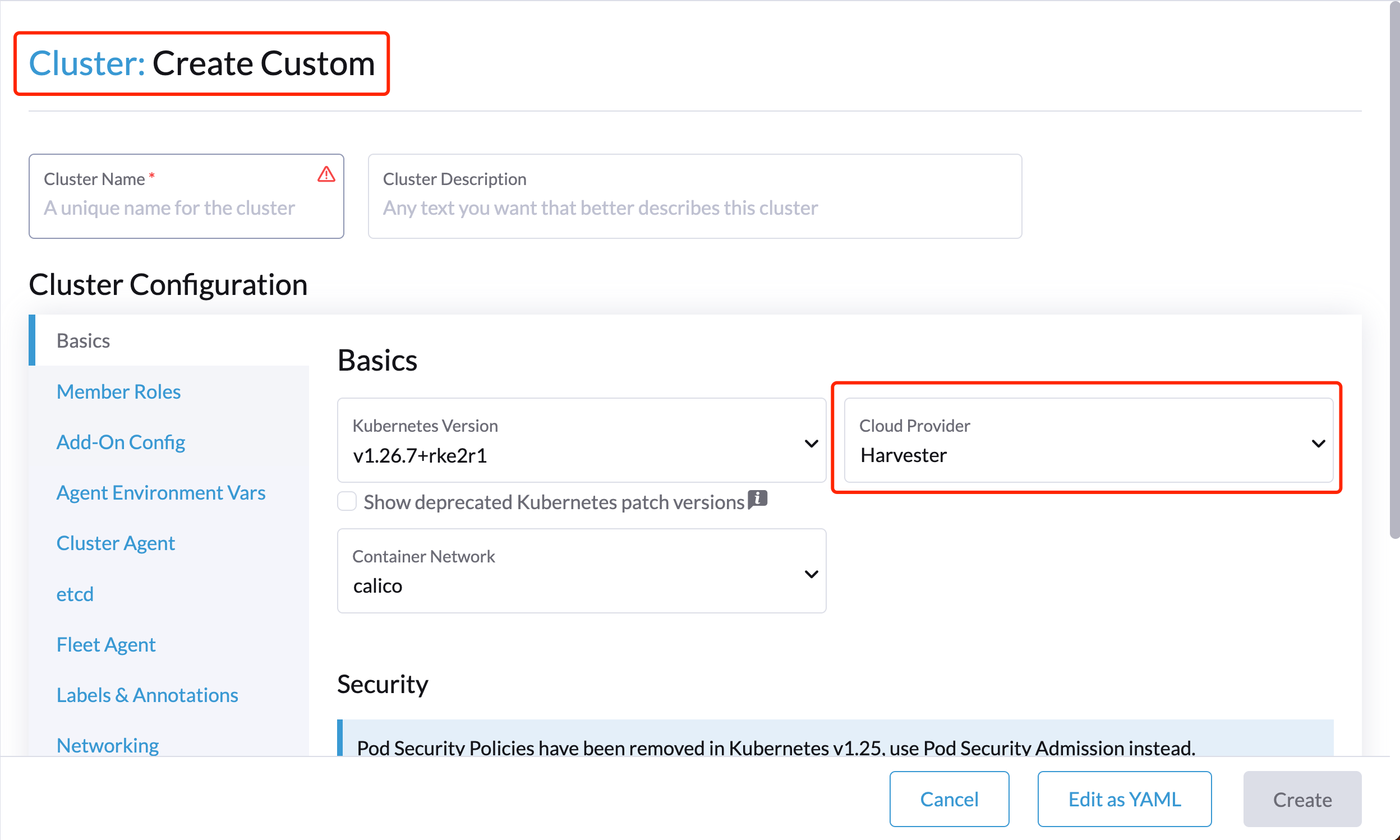The width and height of the screenshot is (1400, 840).
Task: Select the Networking section
Action: [x=108, y=745]
